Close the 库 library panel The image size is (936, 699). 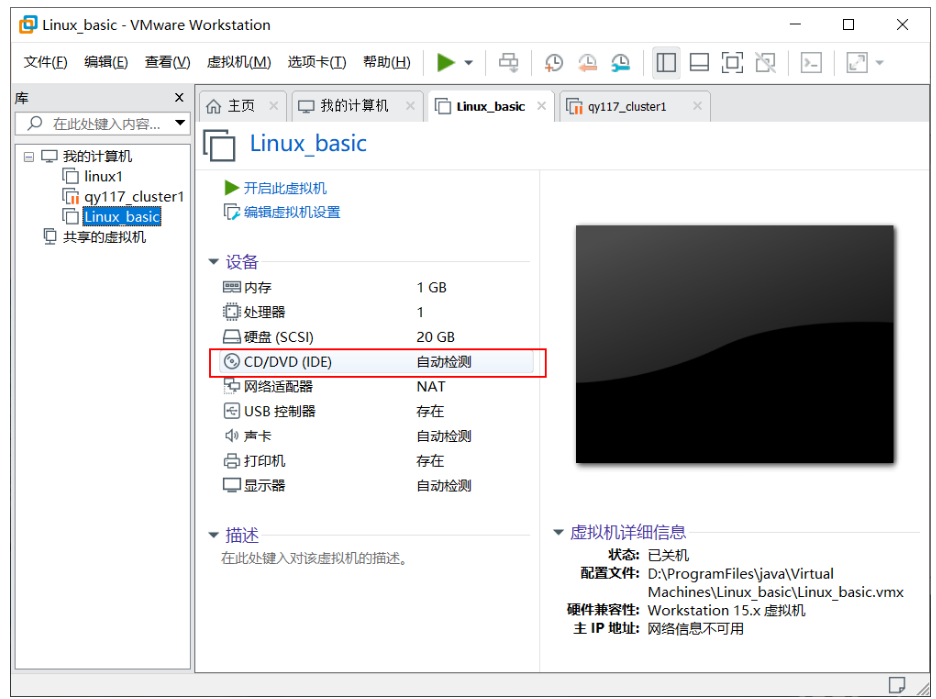pos(179,97)
